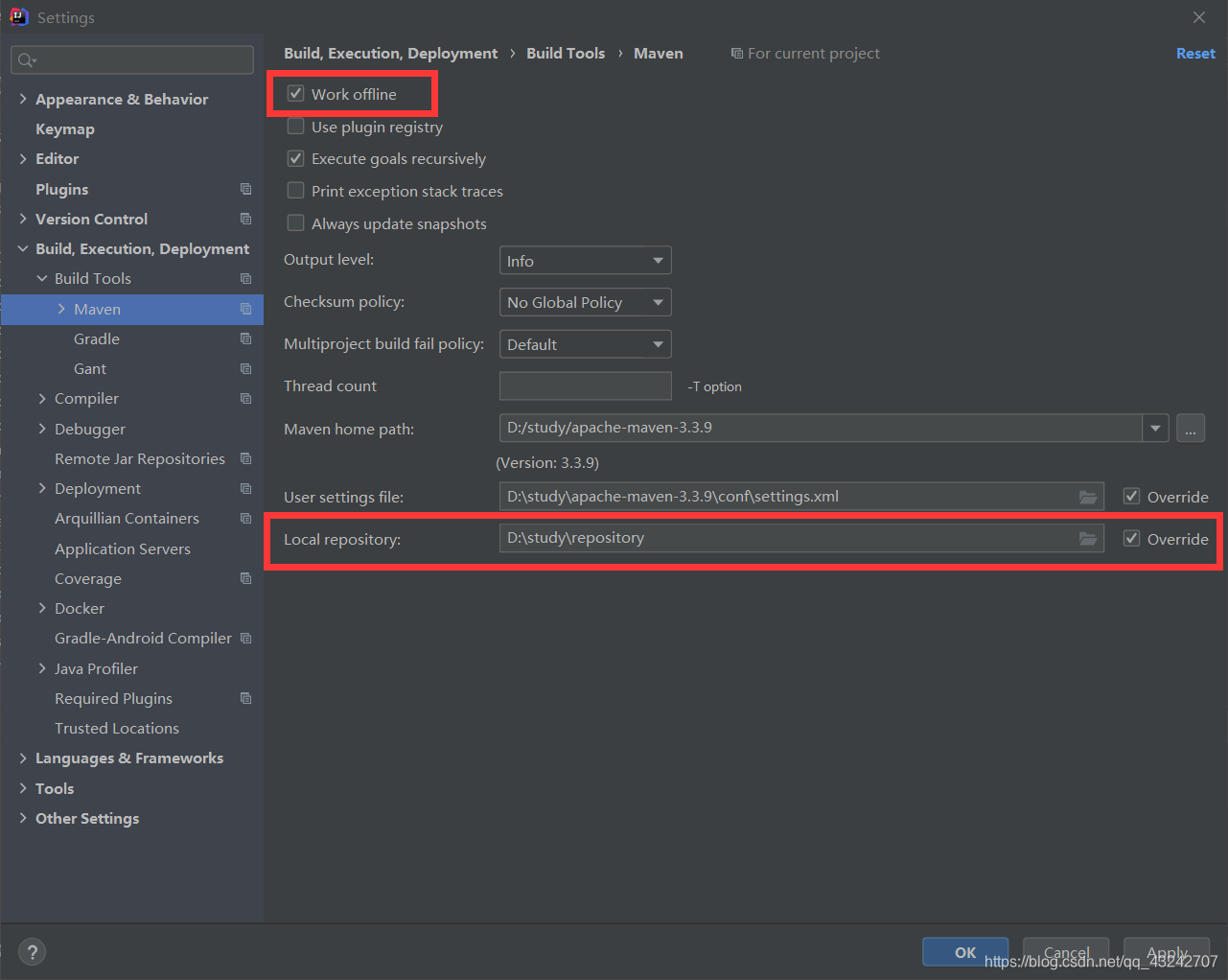
Task: Expand the Version Control section
Action: 23,219
